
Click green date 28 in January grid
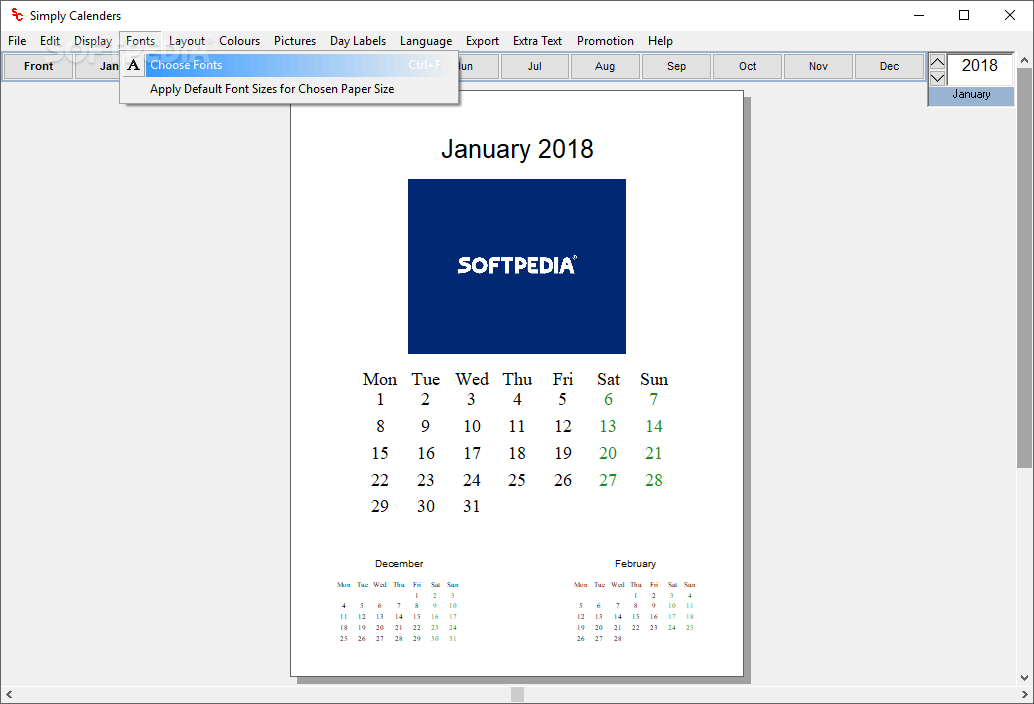[654, 481]
